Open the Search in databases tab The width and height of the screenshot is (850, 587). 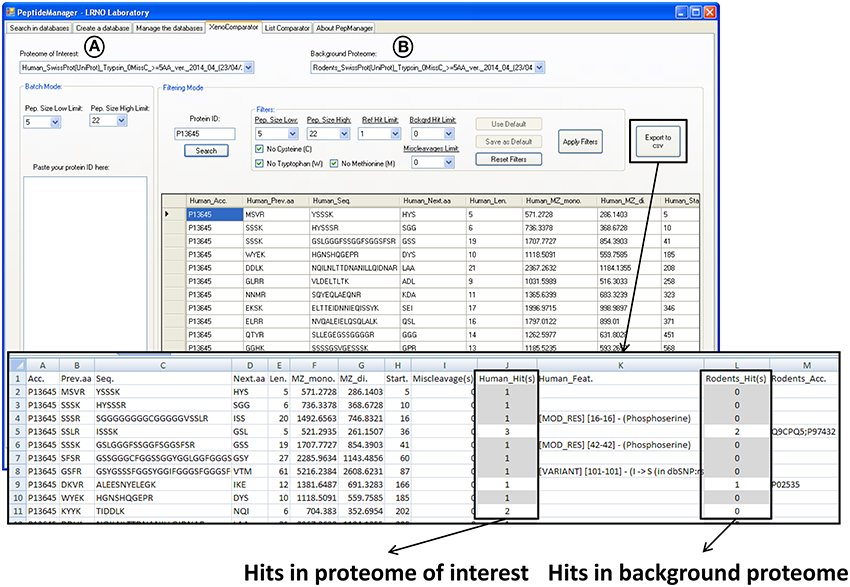(x=40, y=28)
